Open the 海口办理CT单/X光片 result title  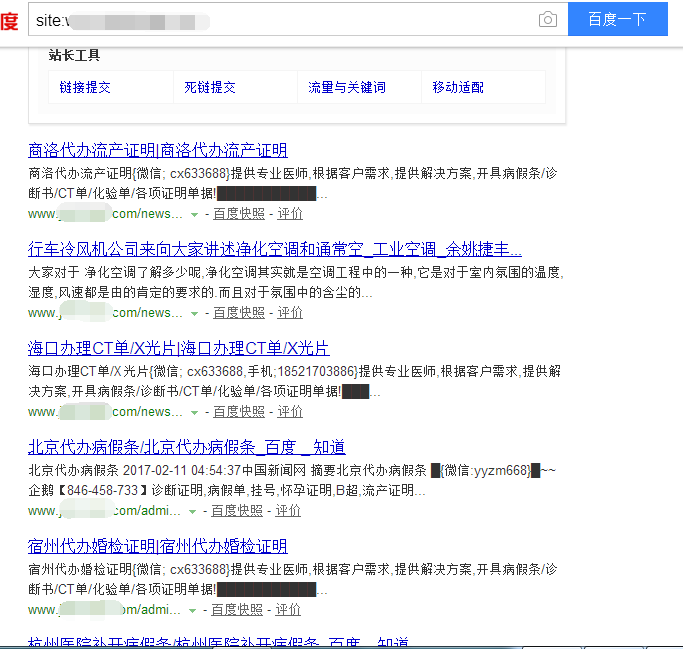click(x=178, y=348)
